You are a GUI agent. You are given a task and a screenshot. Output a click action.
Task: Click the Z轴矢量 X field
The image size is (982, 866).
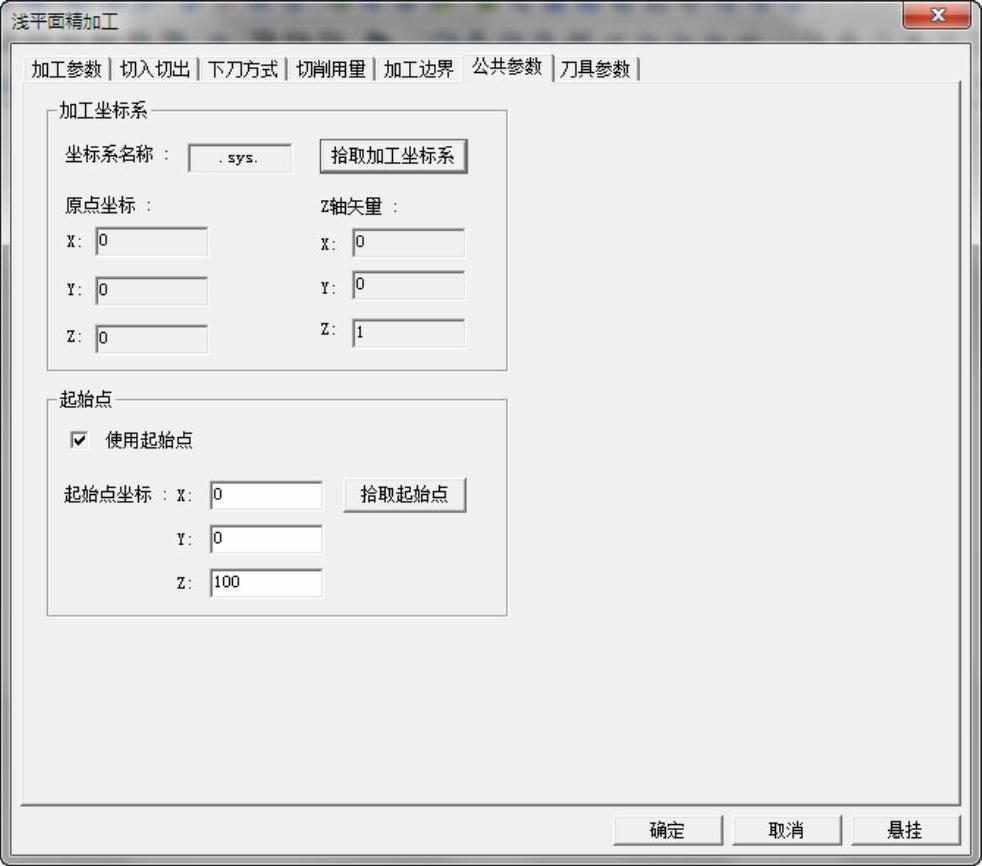(x=408, y=243)
